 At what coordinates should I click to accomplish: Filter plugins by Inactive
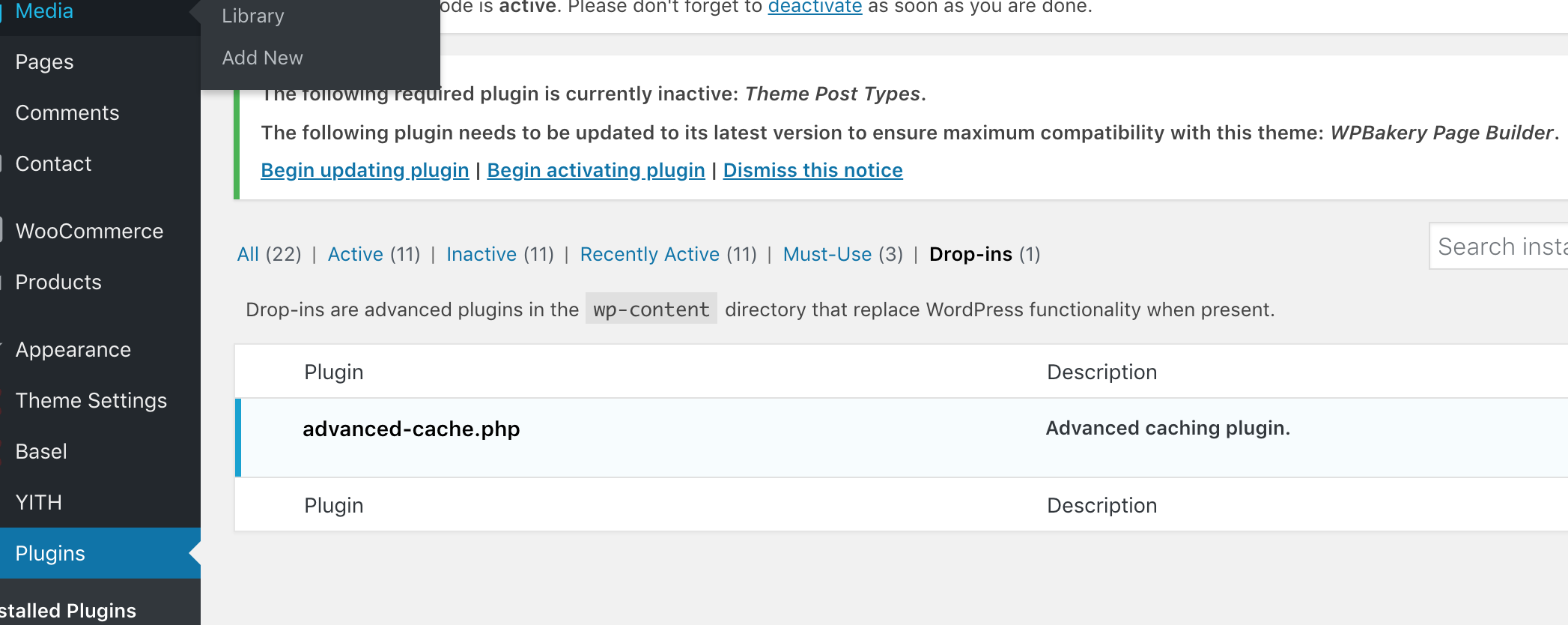[x=481, y=254]
